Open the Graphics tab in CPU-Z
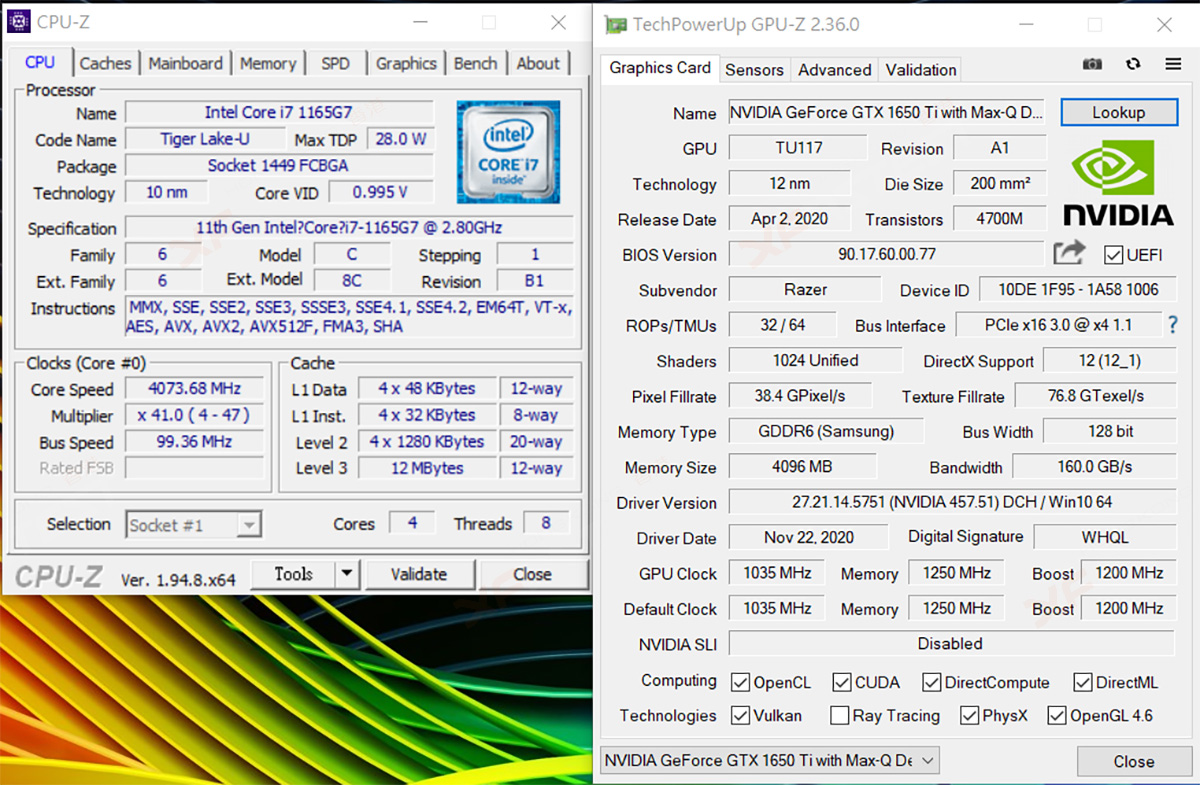 [406, 63]
